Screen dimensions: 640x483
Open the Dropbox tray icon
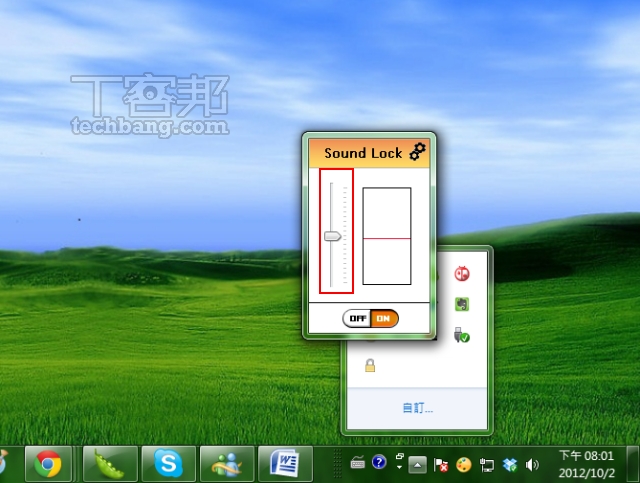[x=510, y=464]
